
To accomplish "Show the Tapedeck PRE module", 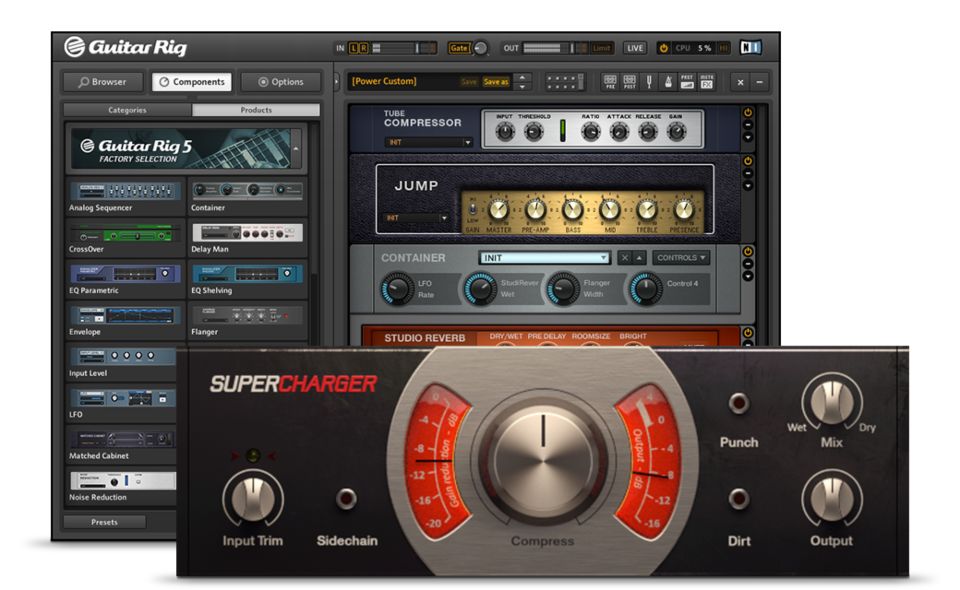I will tap(609, 82).
